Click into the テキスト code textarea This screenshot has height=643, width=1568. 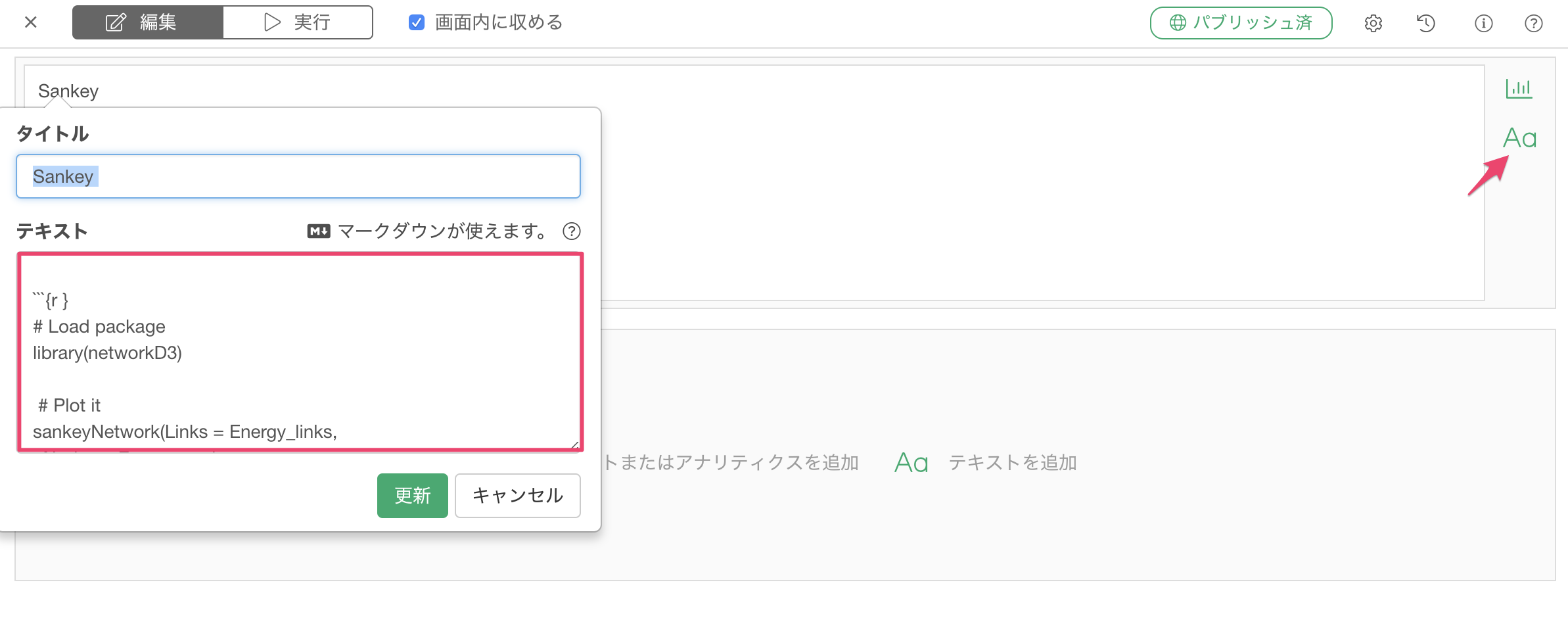[300, 352]
